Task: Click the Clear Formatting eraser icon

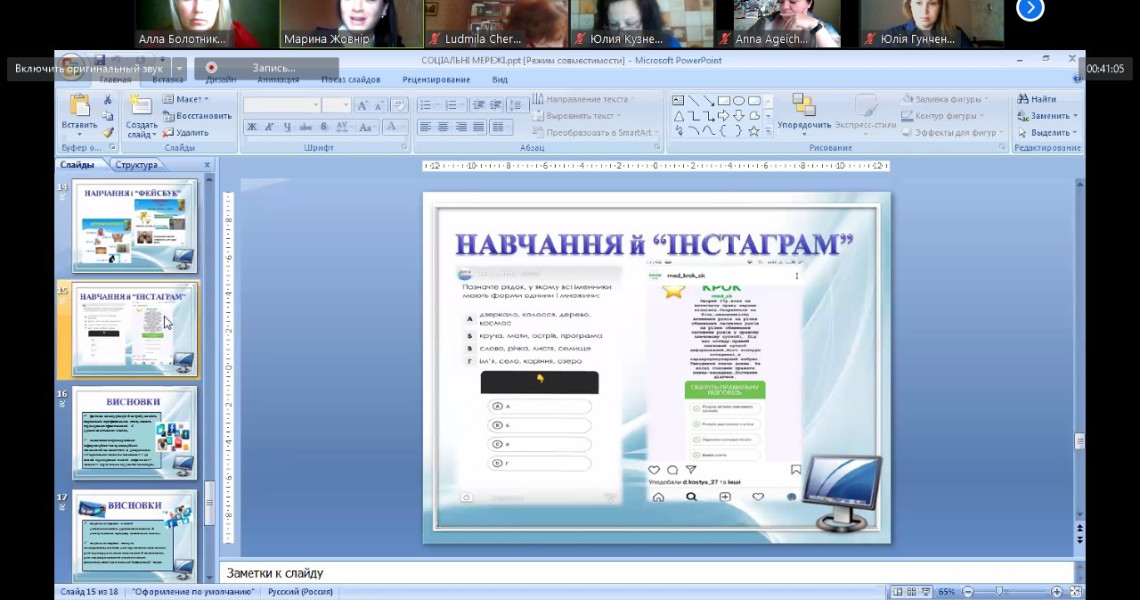Action: click(x=398, y=105)
